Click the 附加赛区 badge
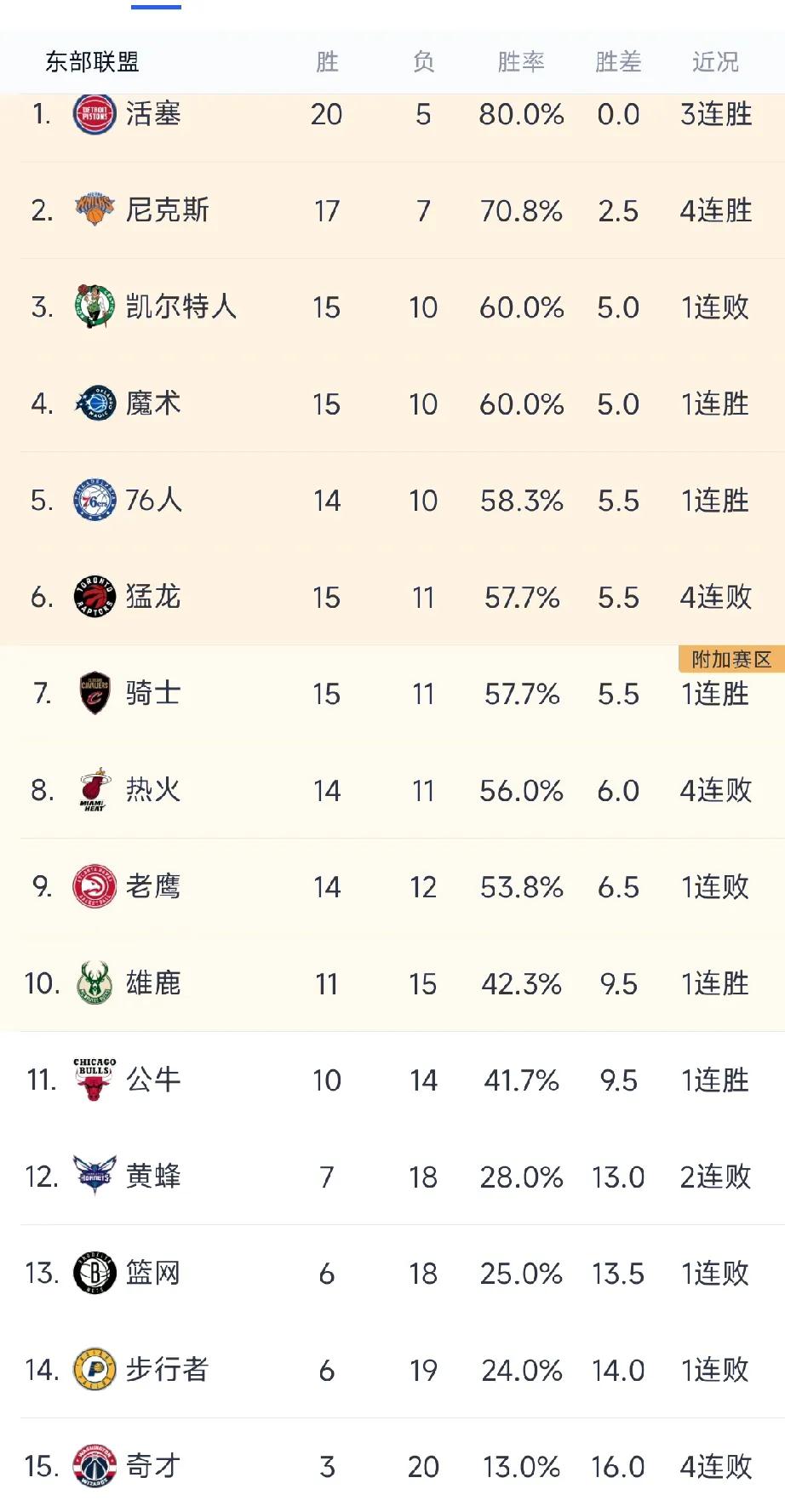The image size is (785, 1512). pos(731,659)
